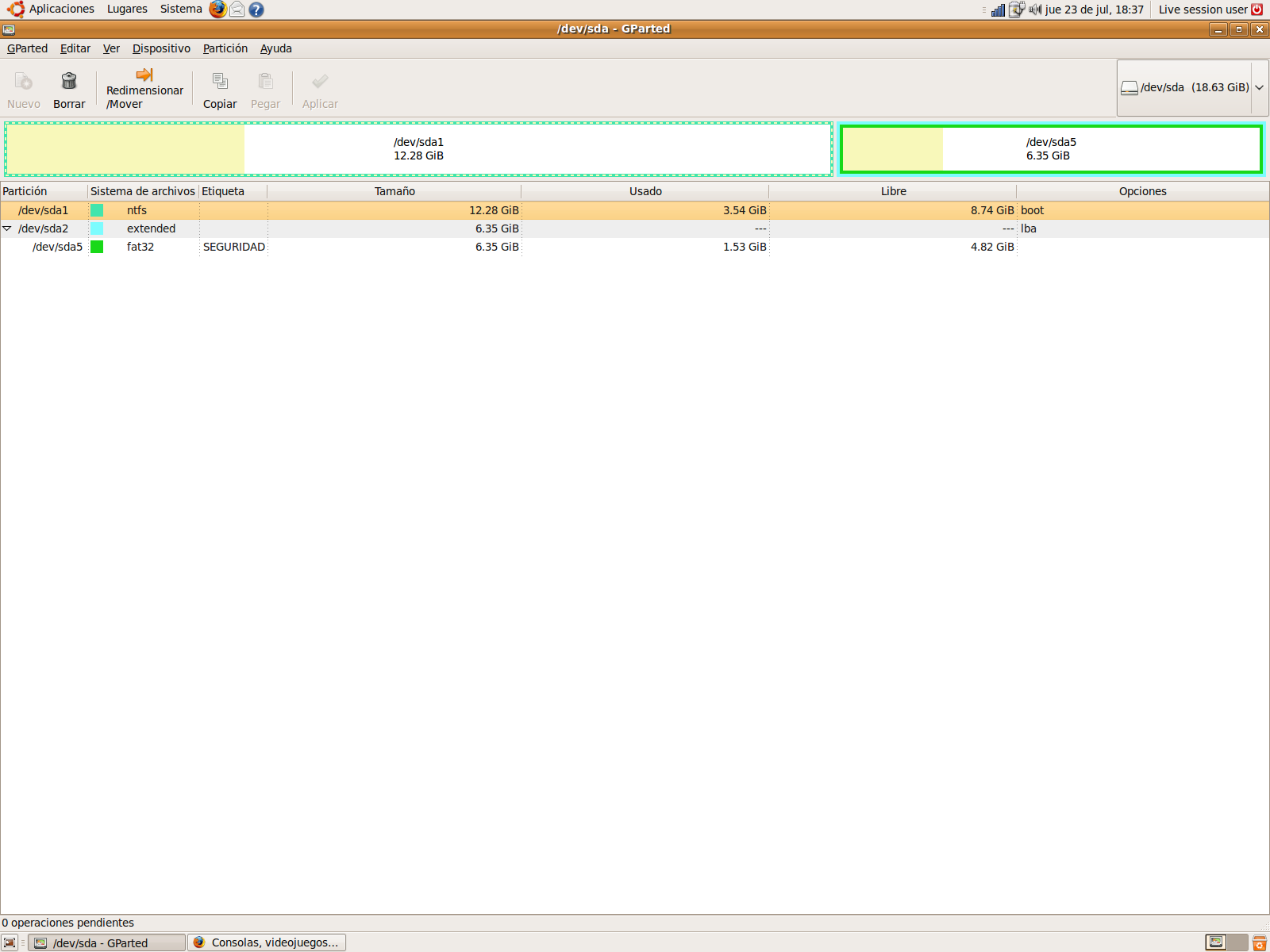Click the extended filesystem text
Image resolution: width=1270 pixels, height=952 pixels.
click(151, 228)
